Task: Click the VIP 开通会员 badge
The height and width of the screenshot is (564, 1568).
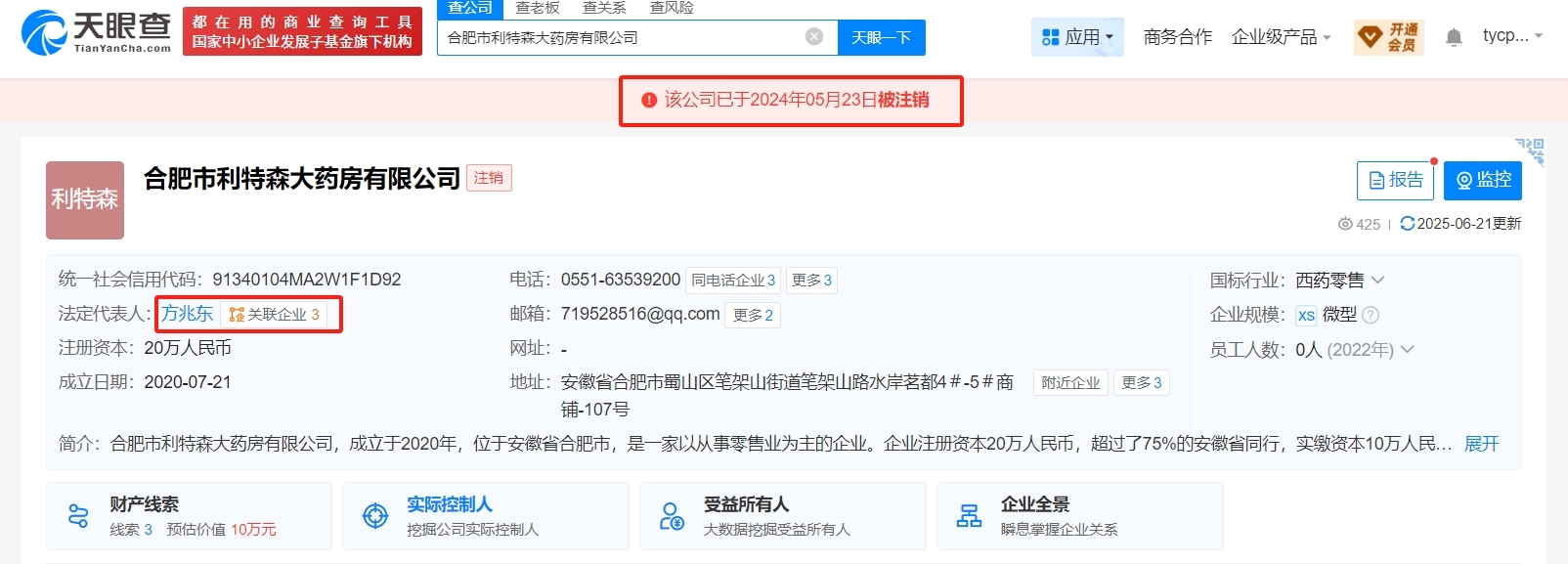Action: pos(1388,37)
